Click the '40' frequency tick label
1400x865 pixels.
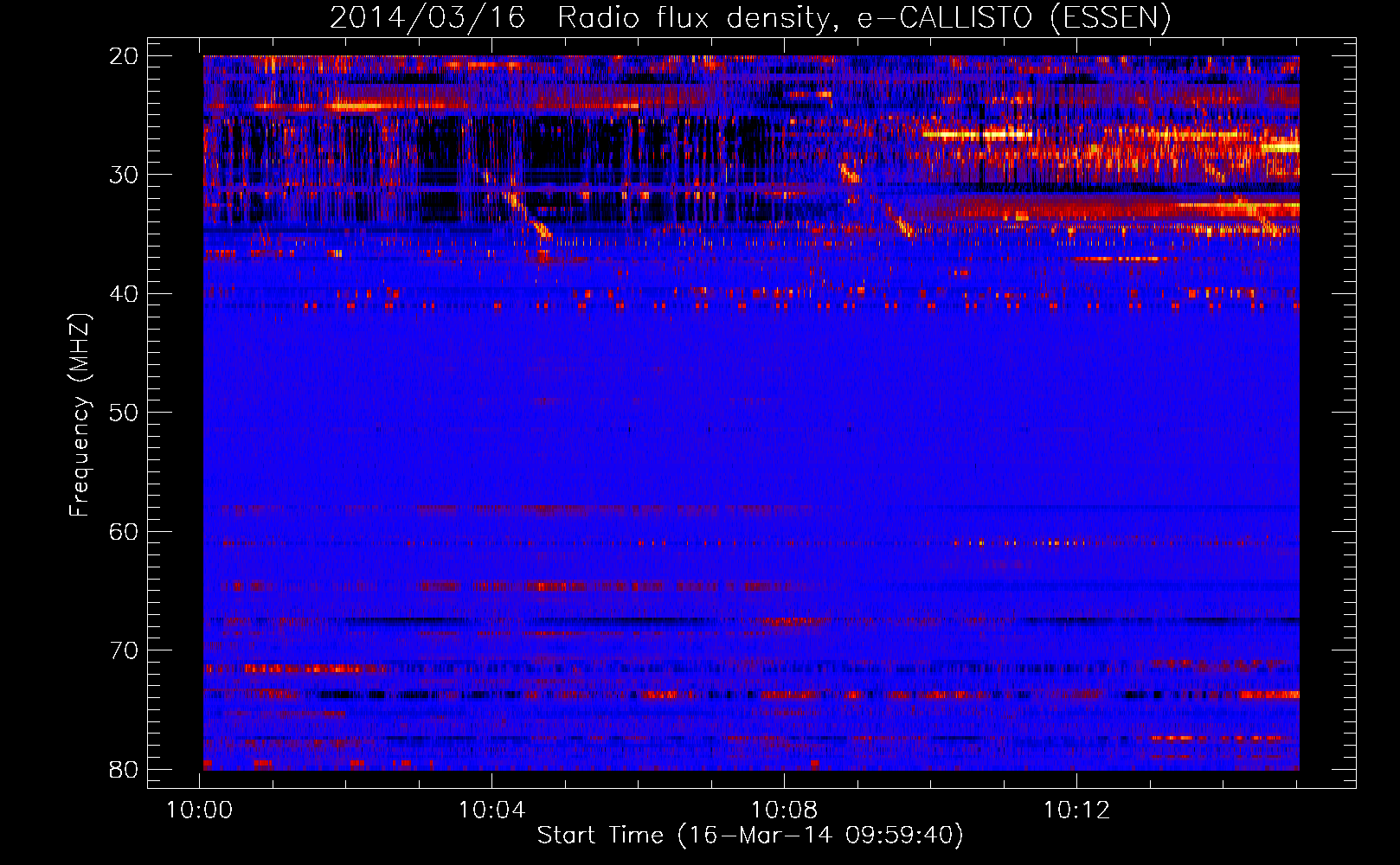point(124,294)
